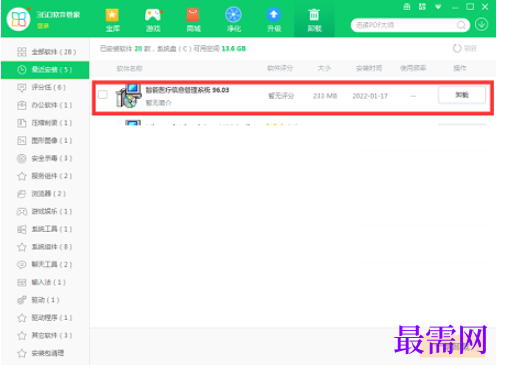Open the title bar dropdown menu arrow

pyautogui.click(x=438, y=7)
